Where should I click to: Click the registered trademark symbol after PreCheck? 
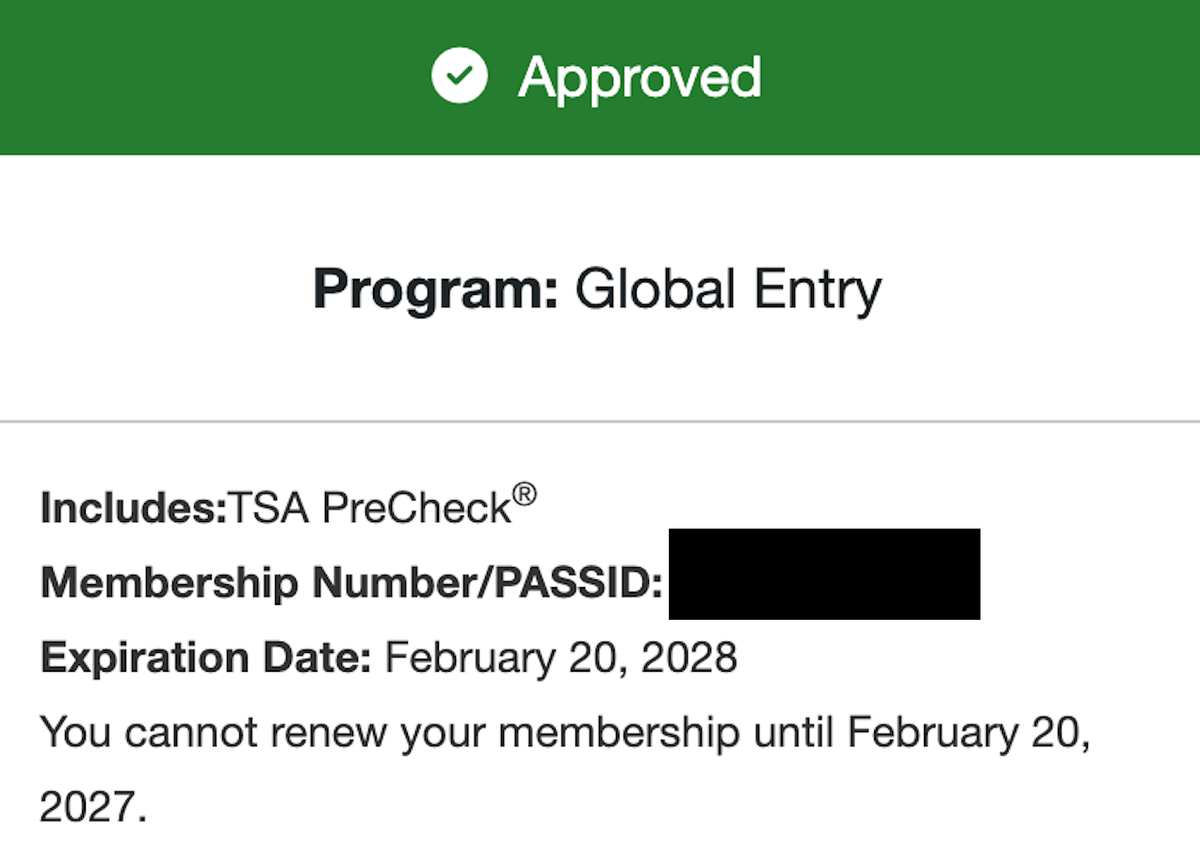coord(524,495)
